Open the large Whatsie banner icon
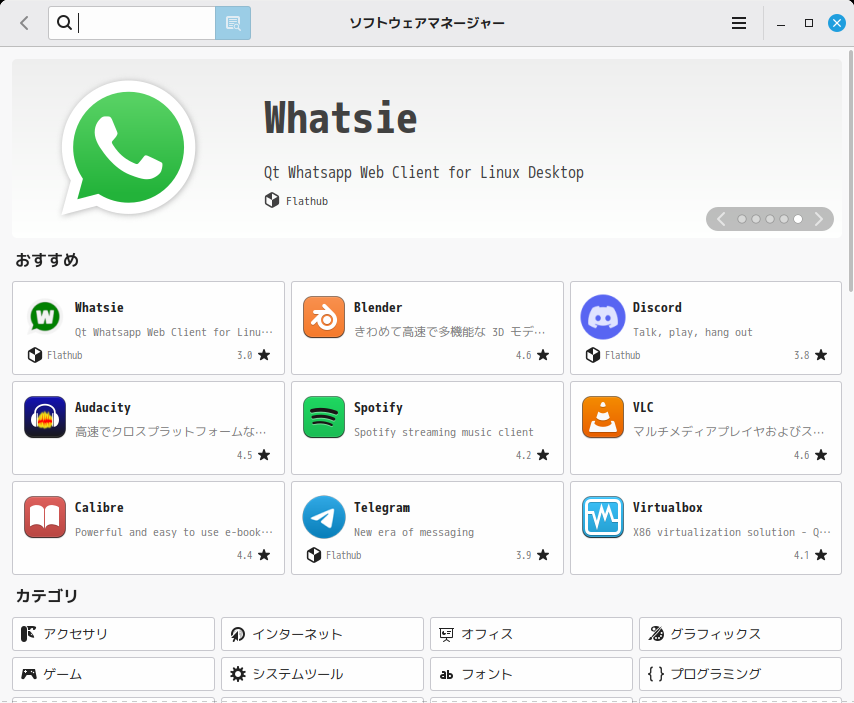854x703 pixels. [129, 148]
